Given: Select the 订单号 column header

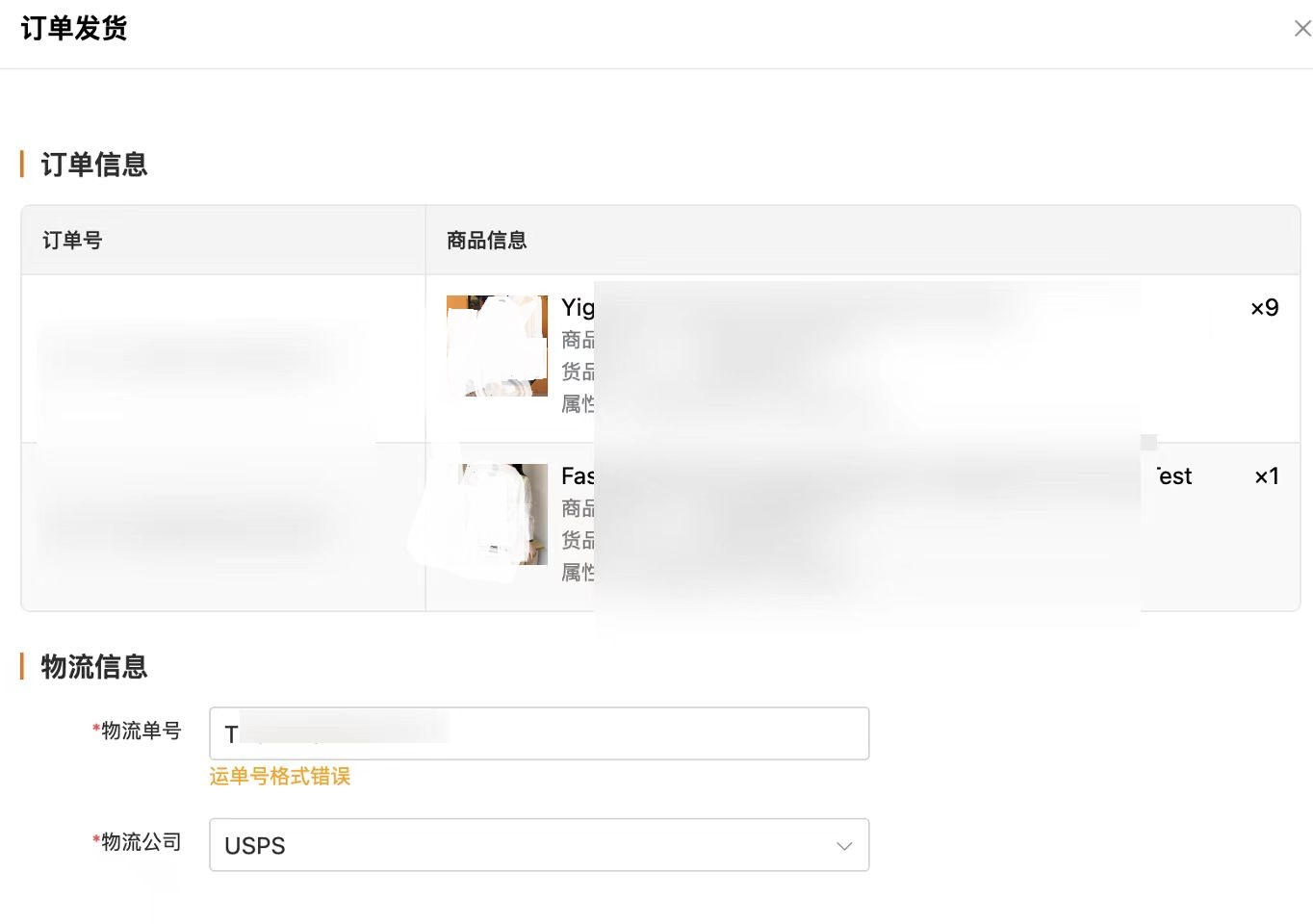Looking at the screenshot, I should coord(72,241).
